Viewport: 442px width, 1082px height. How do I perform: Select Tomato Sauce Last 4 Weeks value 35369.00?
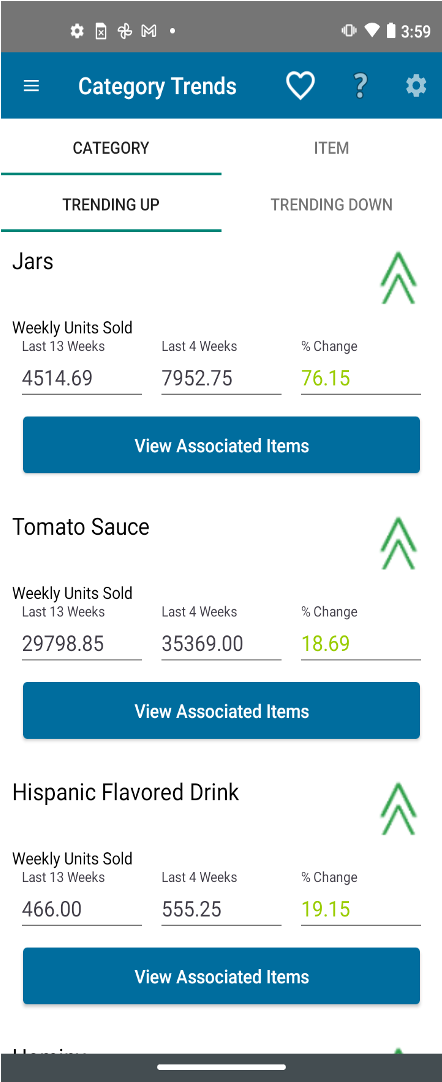[221, 644]
